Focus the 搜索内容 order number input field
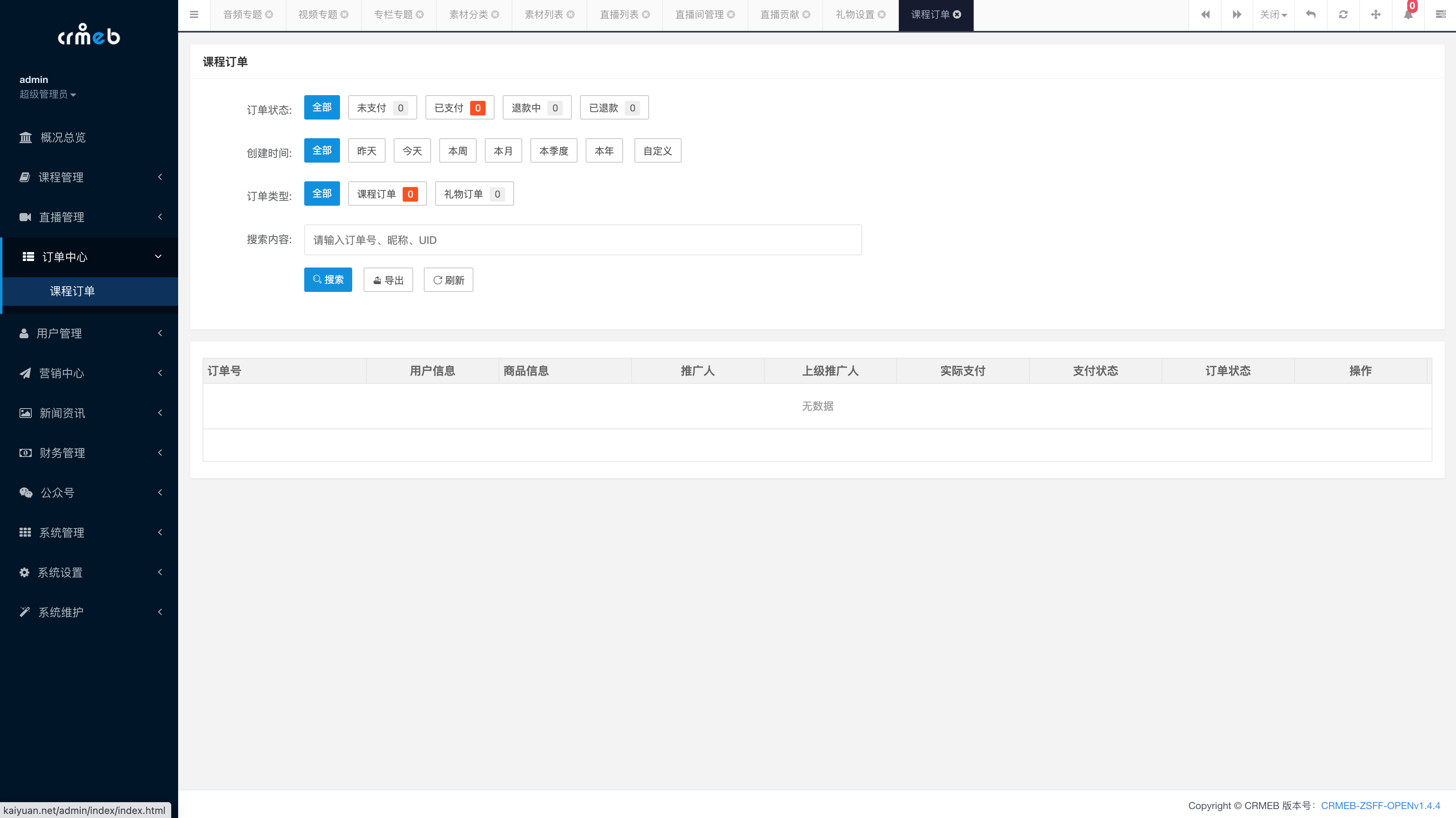This screenshot has width=1456, height=818. (x=583, y=240)
